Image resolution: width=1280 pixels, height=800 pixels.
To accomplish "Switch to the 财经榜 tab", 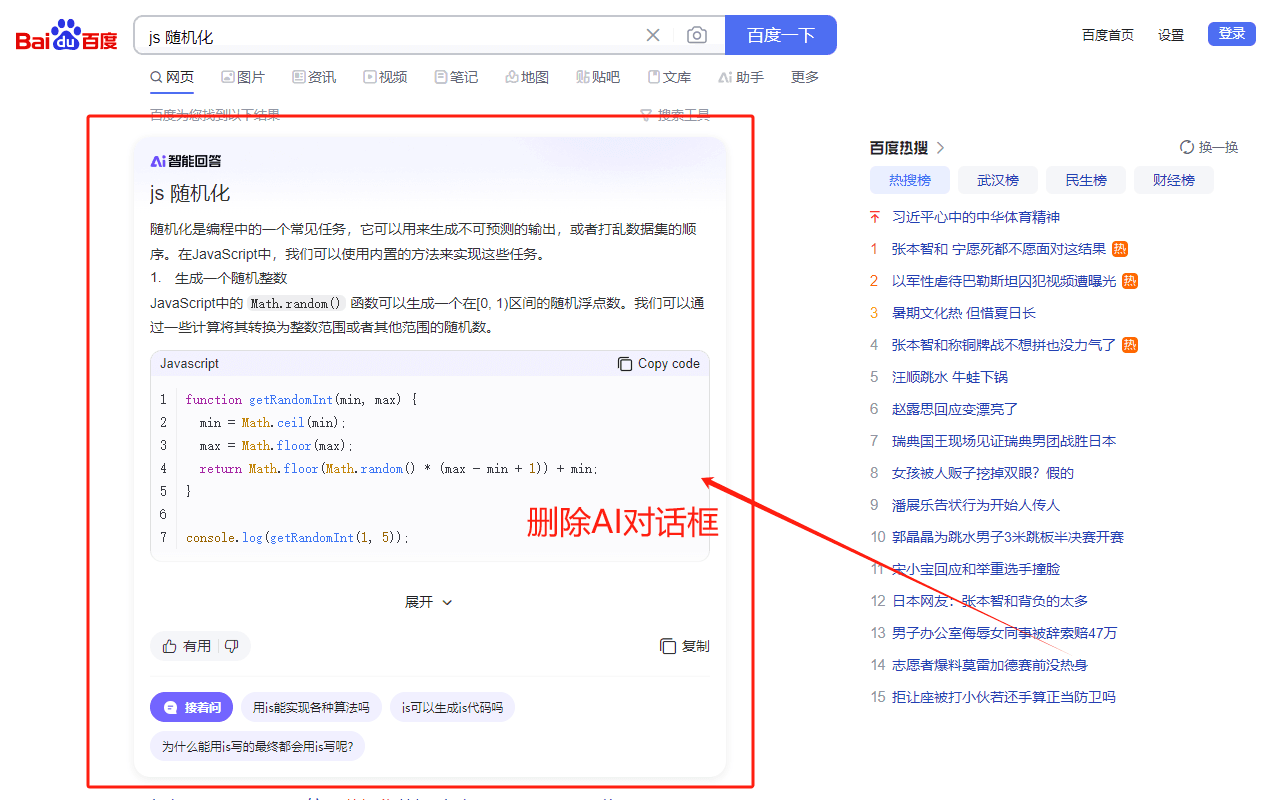I will tap(1174, 180).
